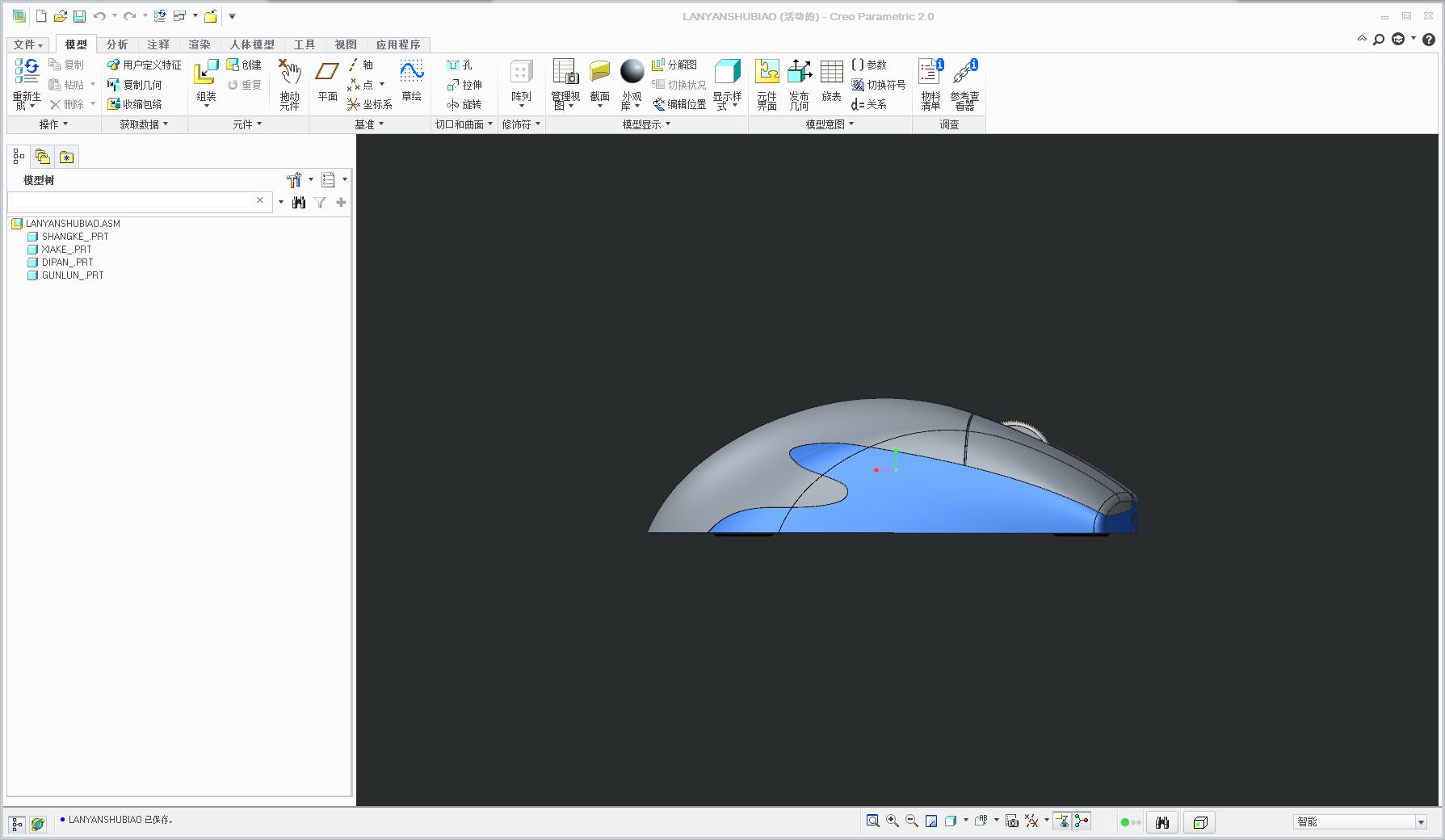Open the File (文件) menu
1445x840 pixels.
pyautogui.click(x=27, y=44)
